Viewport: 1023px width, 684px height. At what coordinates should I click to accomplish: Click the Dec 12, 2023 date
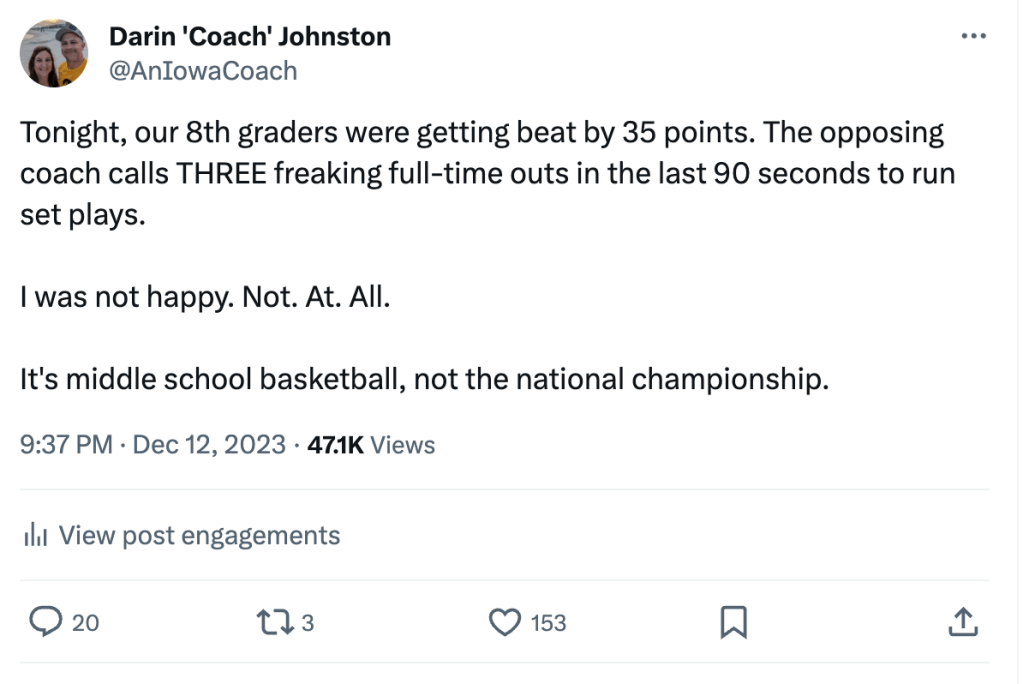click(x=208, y=444)
